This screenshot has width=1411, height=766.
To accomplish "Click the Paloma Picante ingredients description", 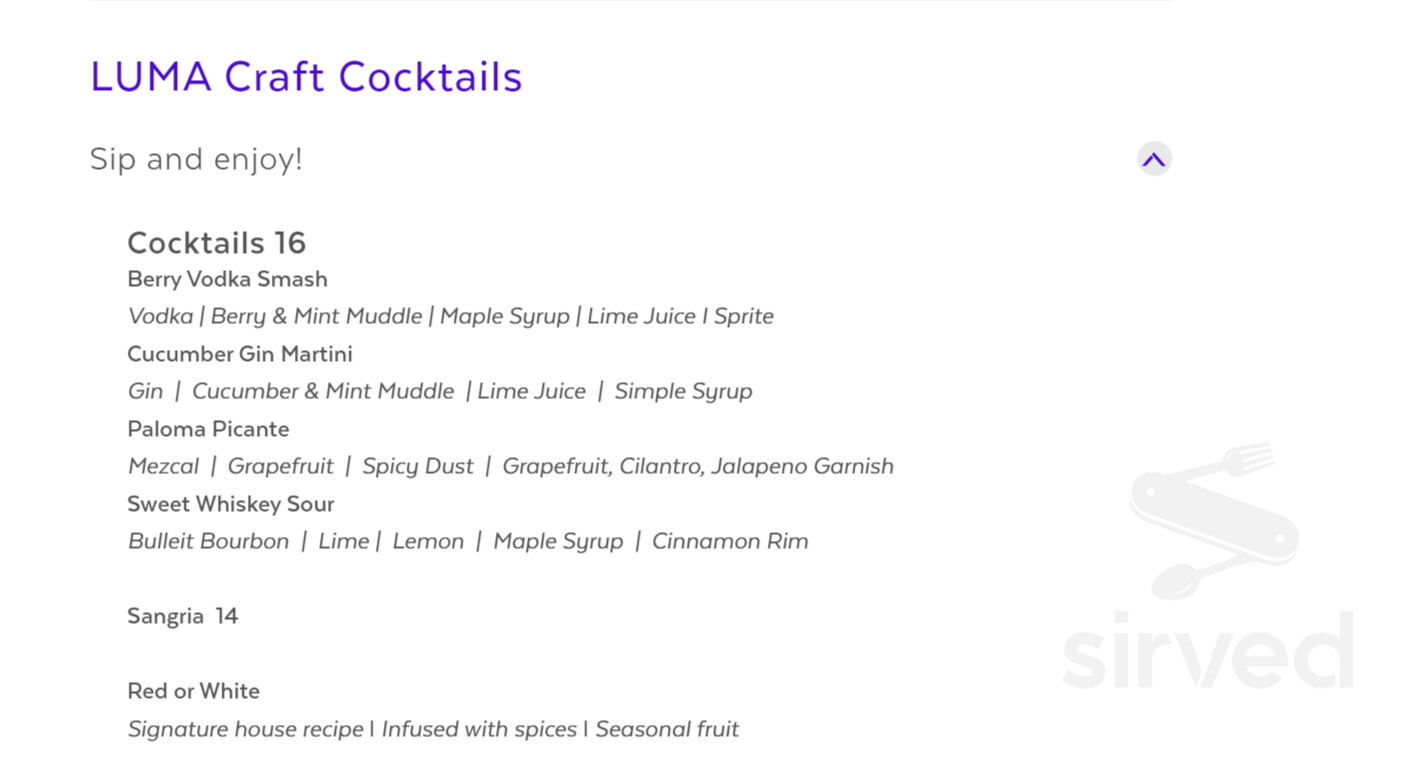I will [510, 466].
